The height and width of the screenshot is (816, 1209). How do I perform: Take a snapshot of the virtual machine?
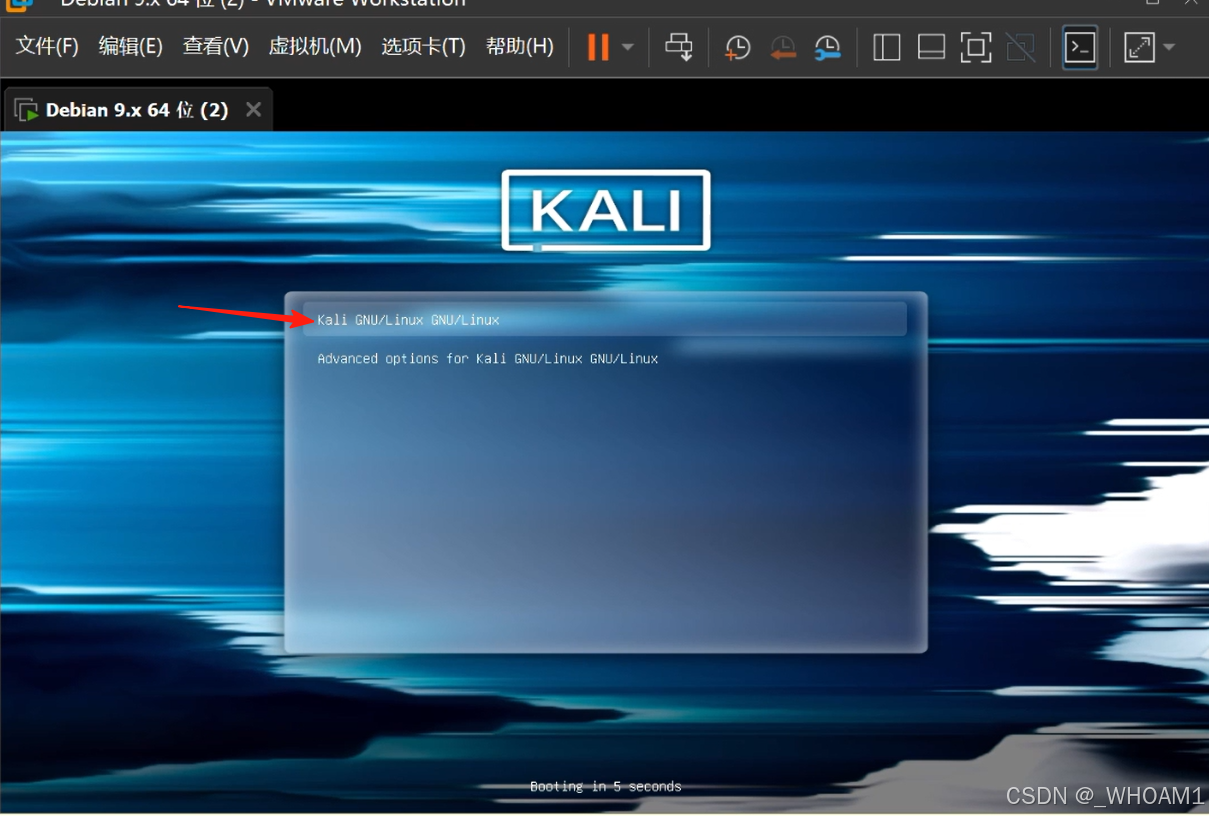click(x=737, y=47)
